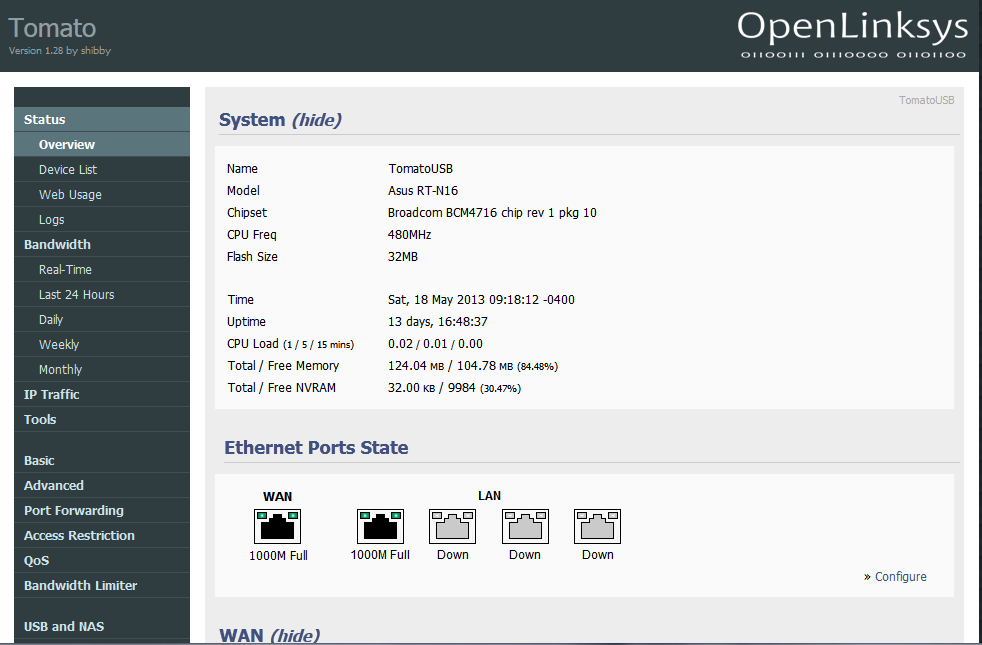The image size is (982, 645).
Task: Click the Total / Free NVRAM label
Action: pyautogui.click(x=281, y=388)
